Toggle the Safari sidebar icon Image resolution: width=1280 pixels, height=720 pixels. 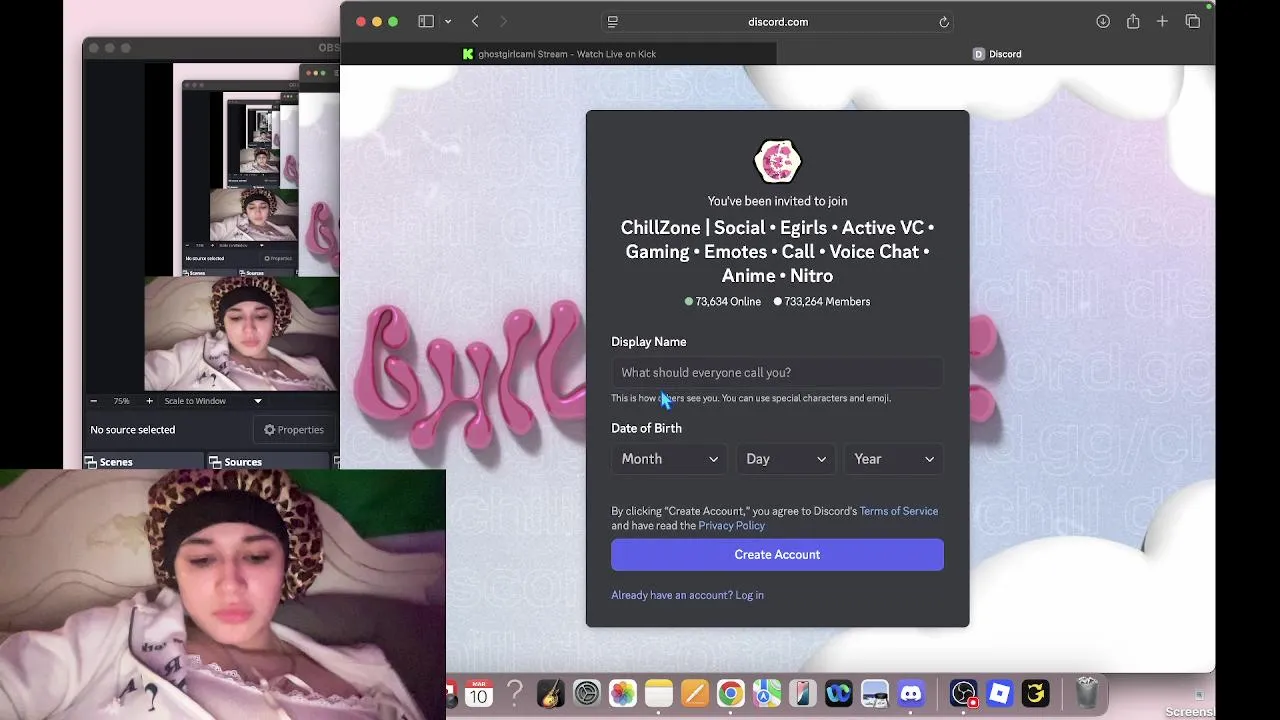[x=426, y=21]
